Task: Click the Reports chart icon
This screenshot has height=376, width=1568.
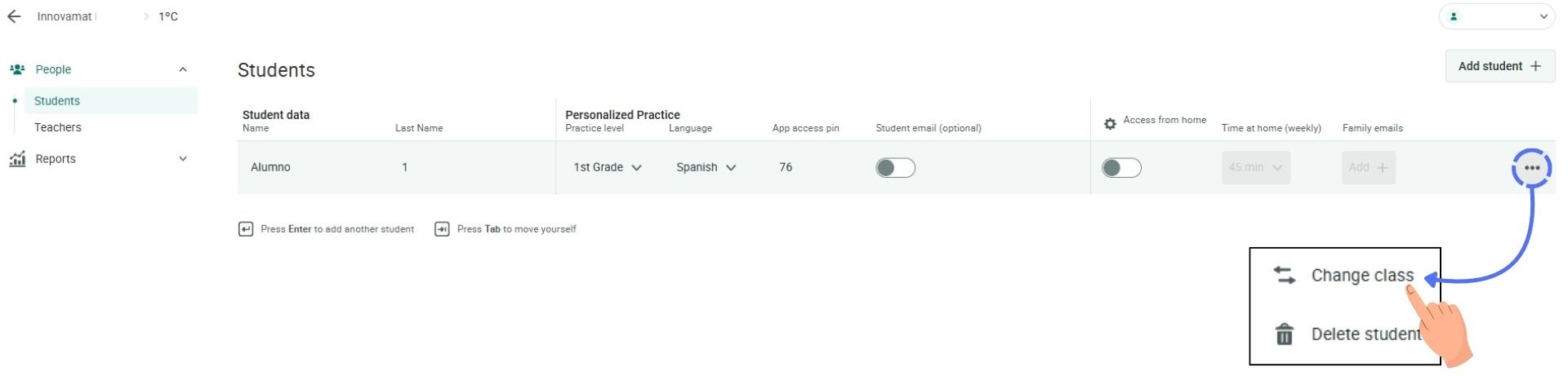Action: [17, 159]
